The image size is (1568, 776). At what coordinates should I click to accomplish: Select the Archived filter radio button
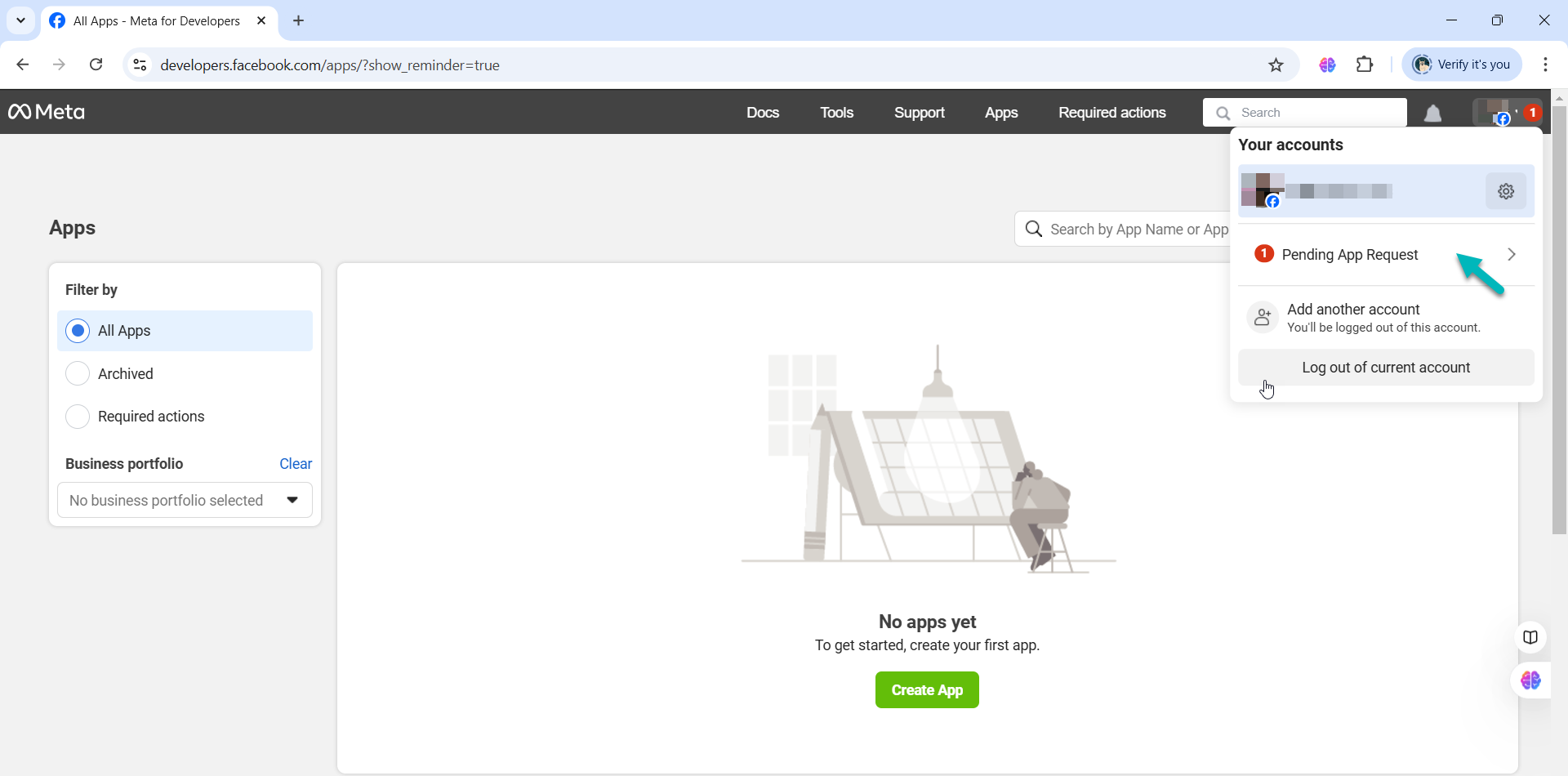[78, 373]
